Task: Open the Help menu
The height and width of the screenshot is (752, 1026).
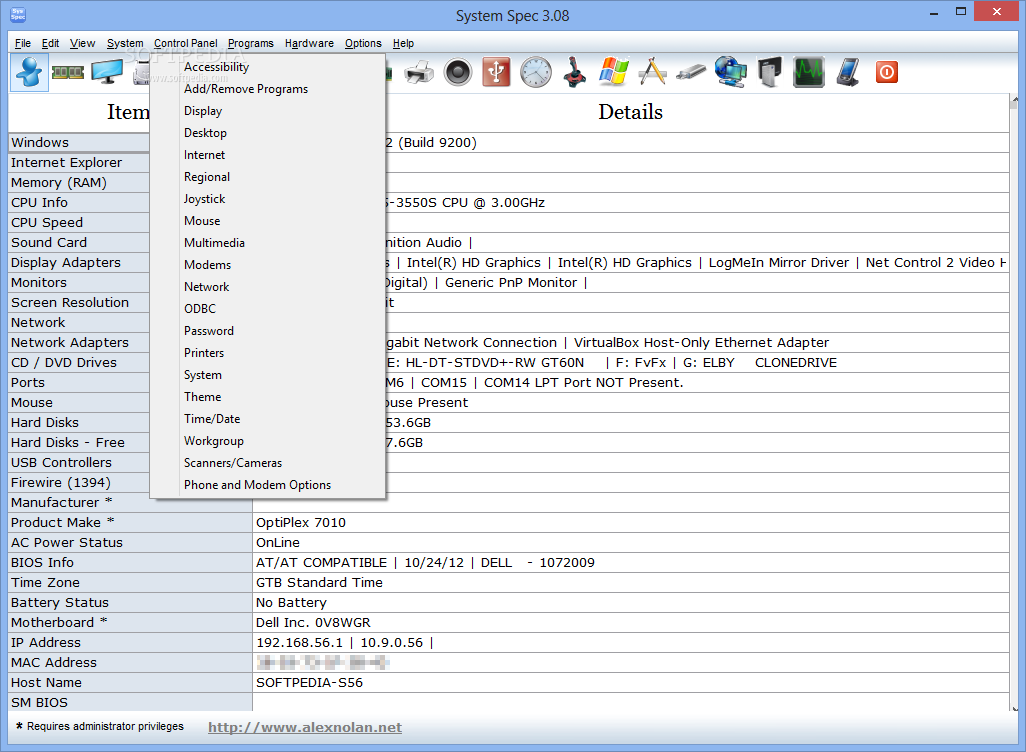Action: (403, 43)
